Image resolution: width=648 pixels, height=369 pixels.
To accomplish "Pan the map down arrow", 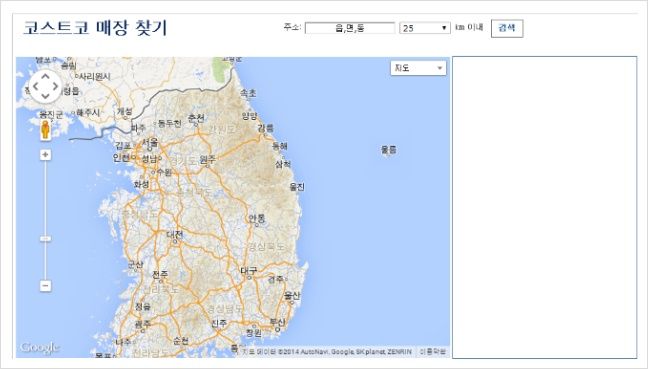I will tap(45, 97).
